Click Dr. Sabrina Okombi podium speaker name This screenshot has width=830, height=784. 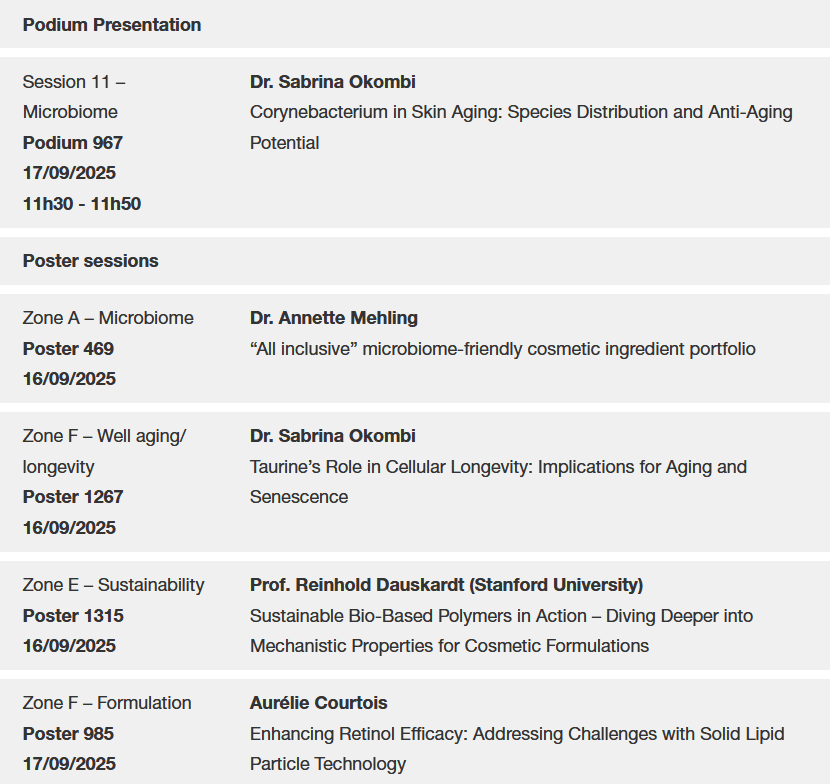pyautogui.click(x=332, y=82)
